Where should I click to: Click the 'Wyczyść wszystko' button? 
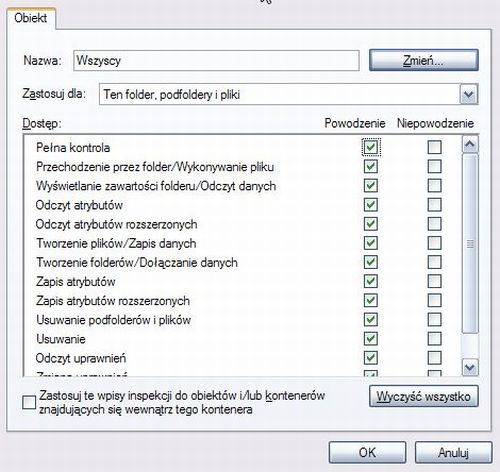(424, 396)
